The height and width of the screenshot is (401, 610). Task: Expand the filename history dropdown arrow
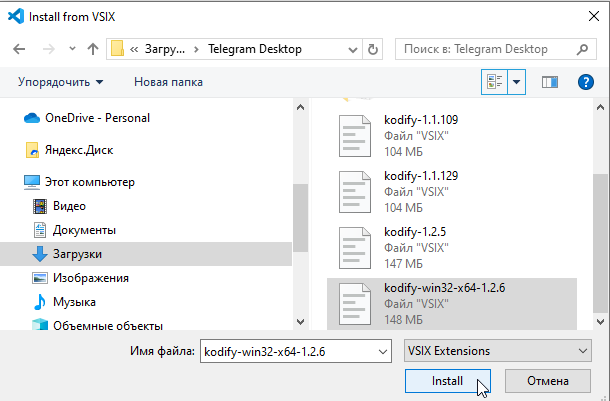[x=383, y=352]
